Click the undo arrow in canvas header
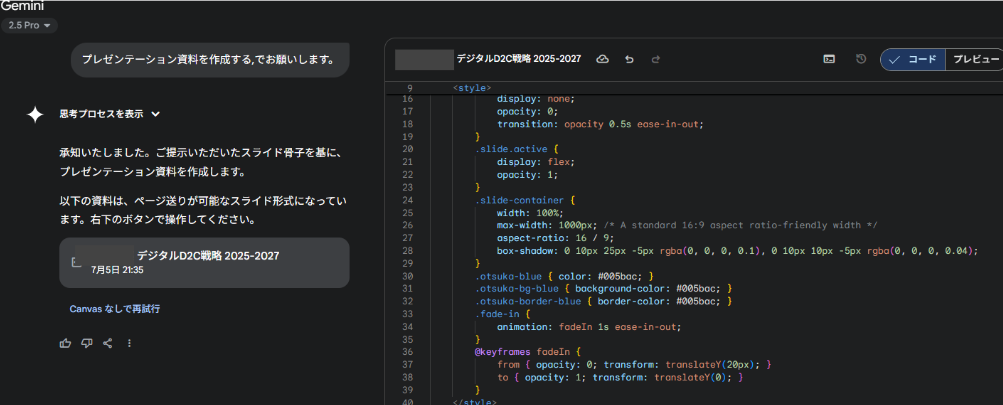Viewport: 1003px width, 405px height. [x=629, y=60]
